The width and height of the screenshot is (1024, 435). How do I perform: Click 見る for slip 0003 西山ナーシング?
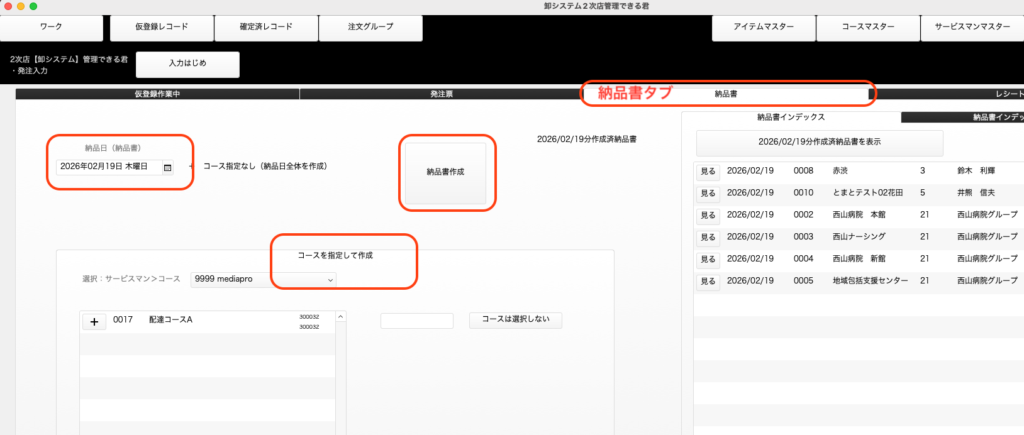(x=707, y=237)
